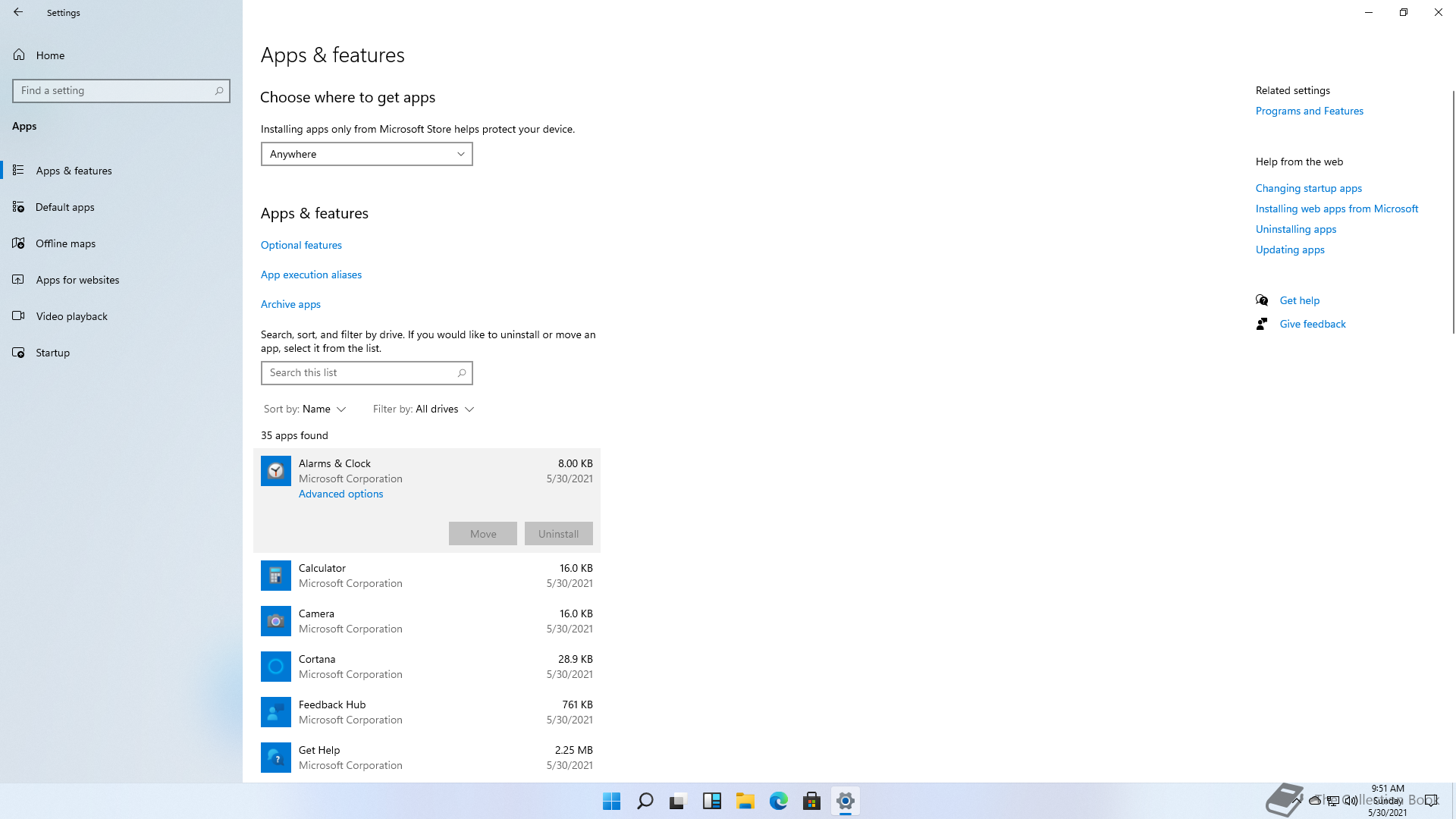Select the Cortana entry name
The image size is (1456, 819).
(317, 659)
